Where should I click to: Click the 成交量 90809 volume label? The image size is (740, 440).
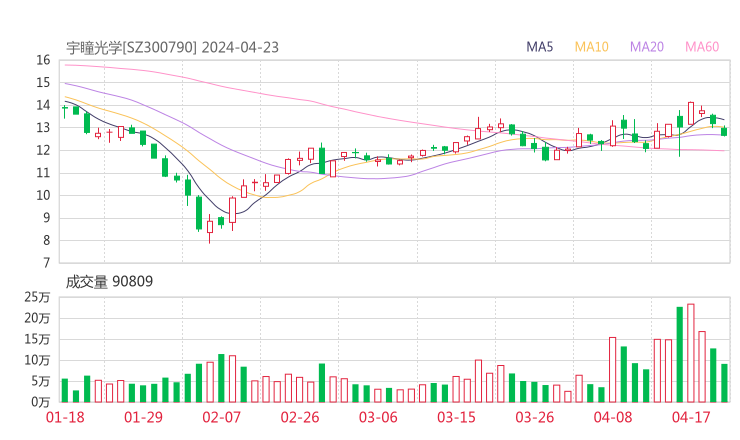coord(109,282)
